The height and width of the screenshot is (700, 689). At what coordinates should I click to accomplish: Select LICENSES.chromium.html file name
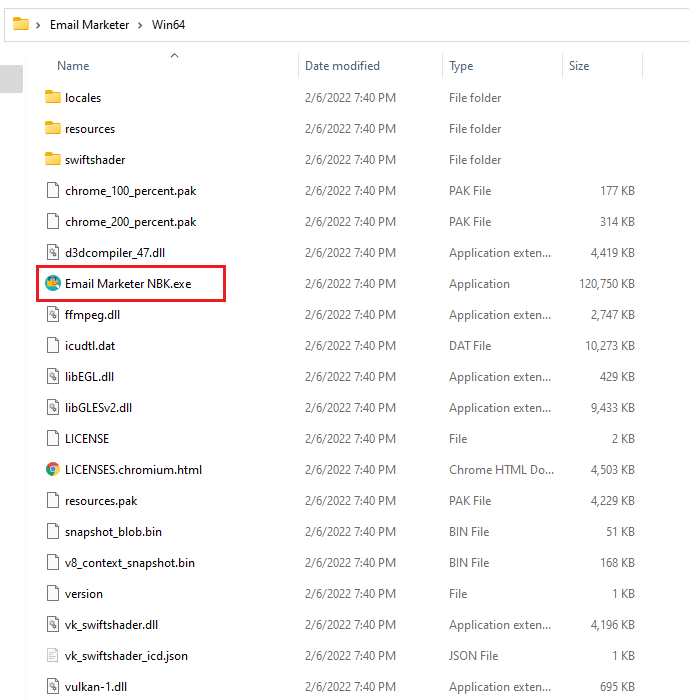133,470
